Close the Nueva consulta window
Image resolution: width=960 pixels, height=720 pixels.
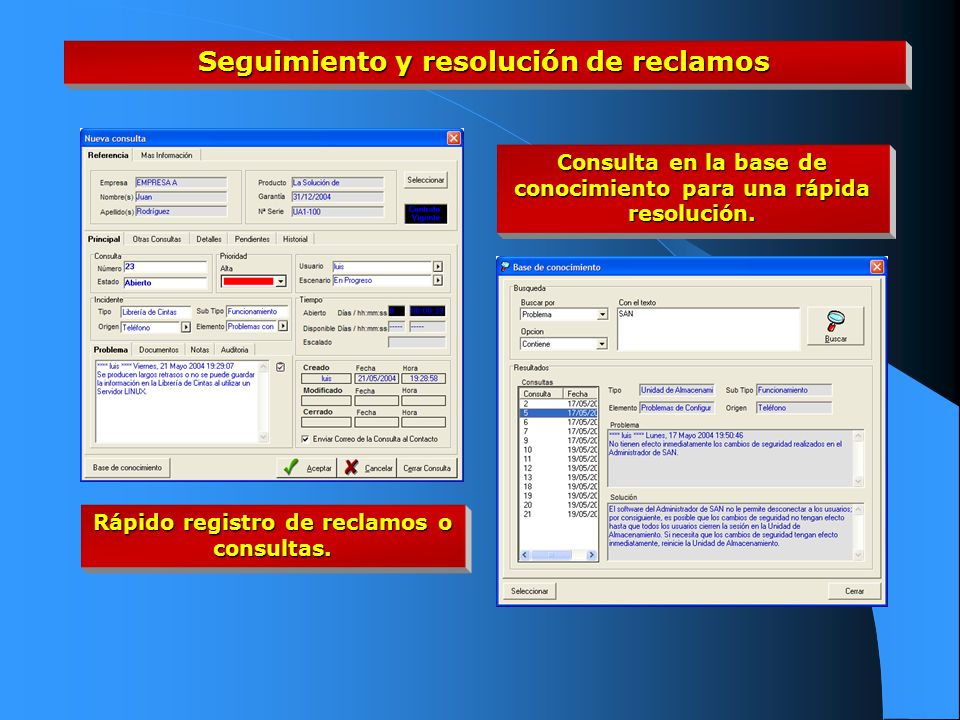pyautogui.click(x=453, y=138)
